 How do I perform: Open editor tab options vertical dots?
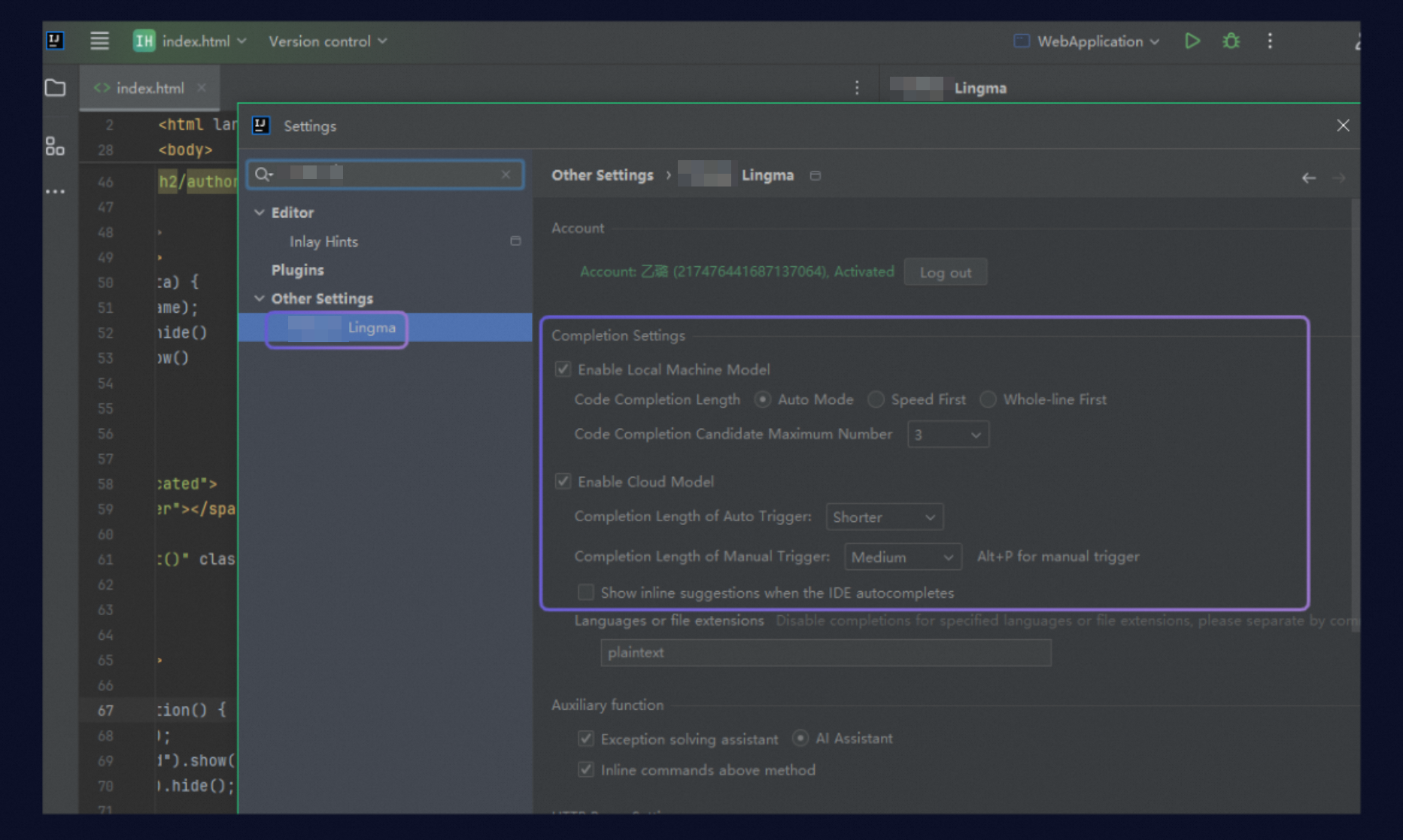[x=857, y=88]
